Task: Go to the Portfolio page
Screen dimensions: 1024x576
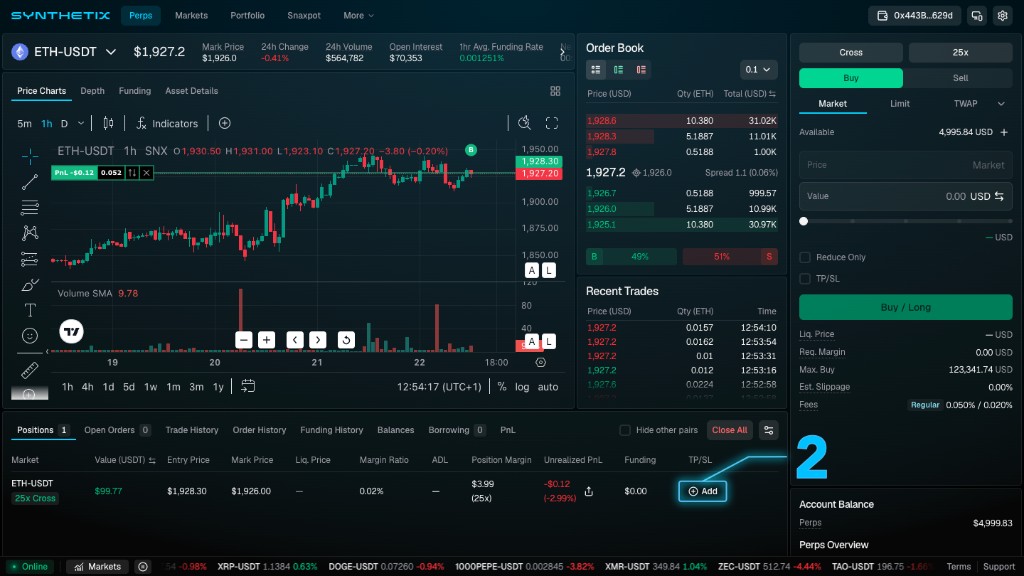Action: 248,16
